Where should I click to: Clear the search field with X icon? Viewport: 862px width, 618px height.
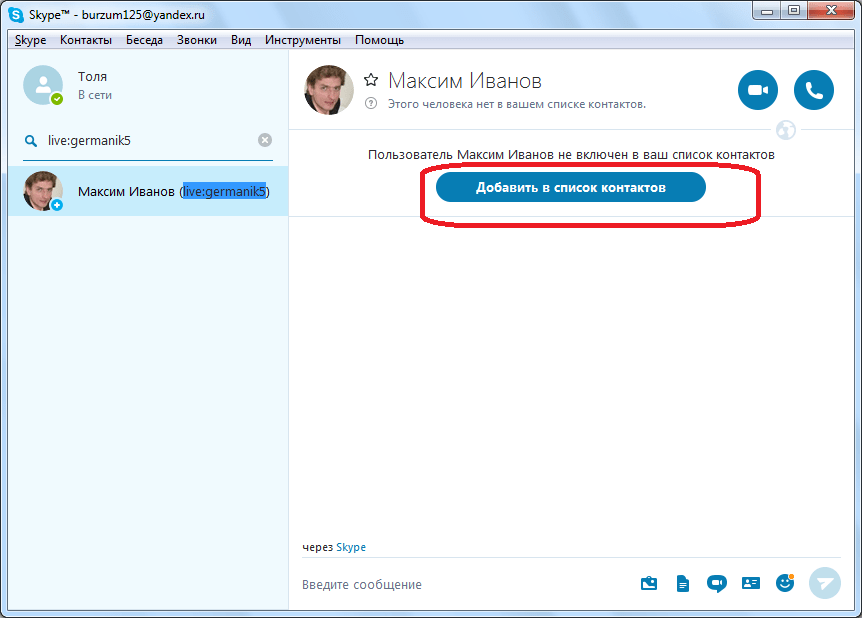(x=265, y=140)
